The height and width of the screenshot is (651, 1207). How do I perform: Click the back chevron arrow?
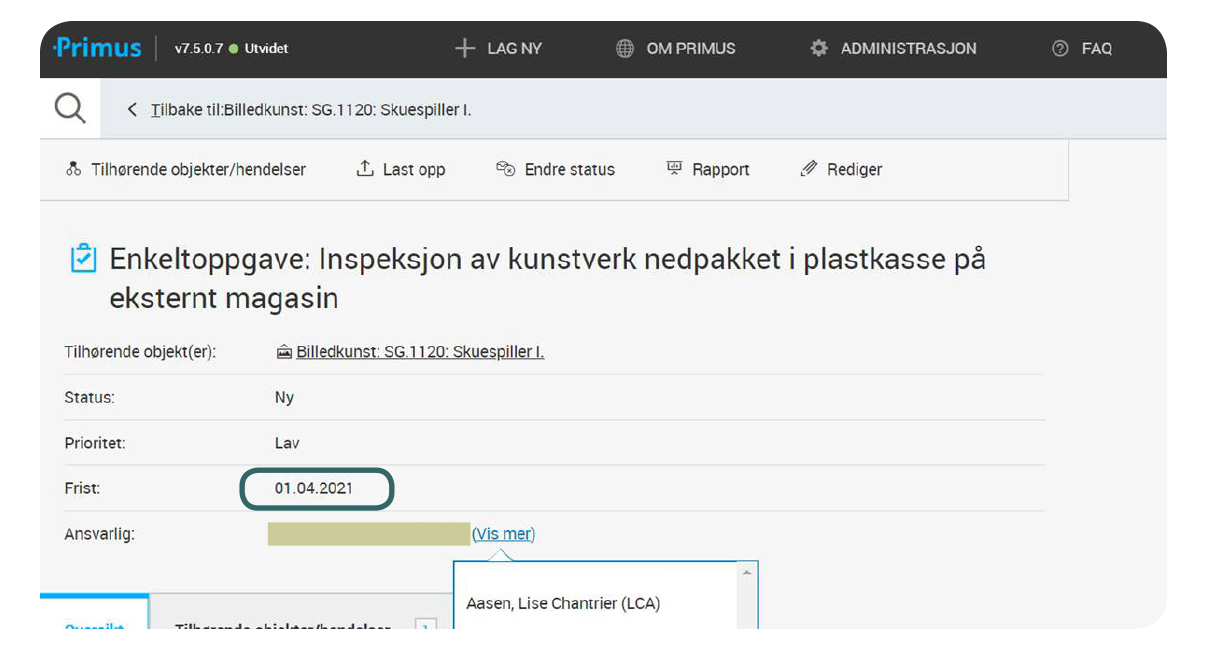coord(132,109)
